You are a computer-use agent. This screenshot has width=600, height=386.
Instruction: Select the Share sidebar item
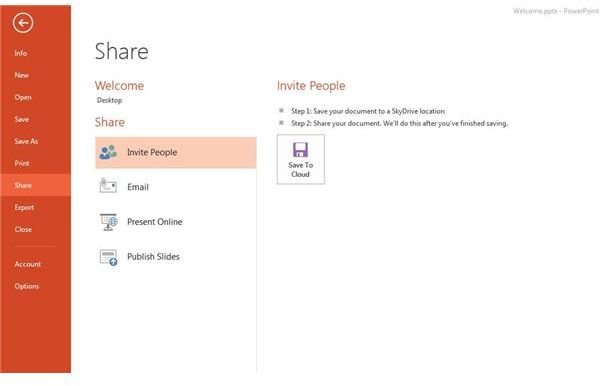pyautogui.click(x=36, y=185)
